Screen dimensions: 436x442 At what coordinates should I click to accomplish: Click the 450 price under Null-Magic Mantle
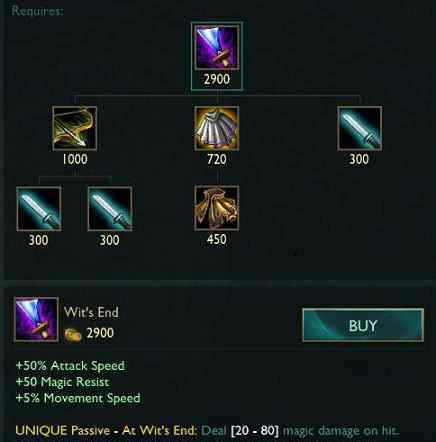click(217, 239)
